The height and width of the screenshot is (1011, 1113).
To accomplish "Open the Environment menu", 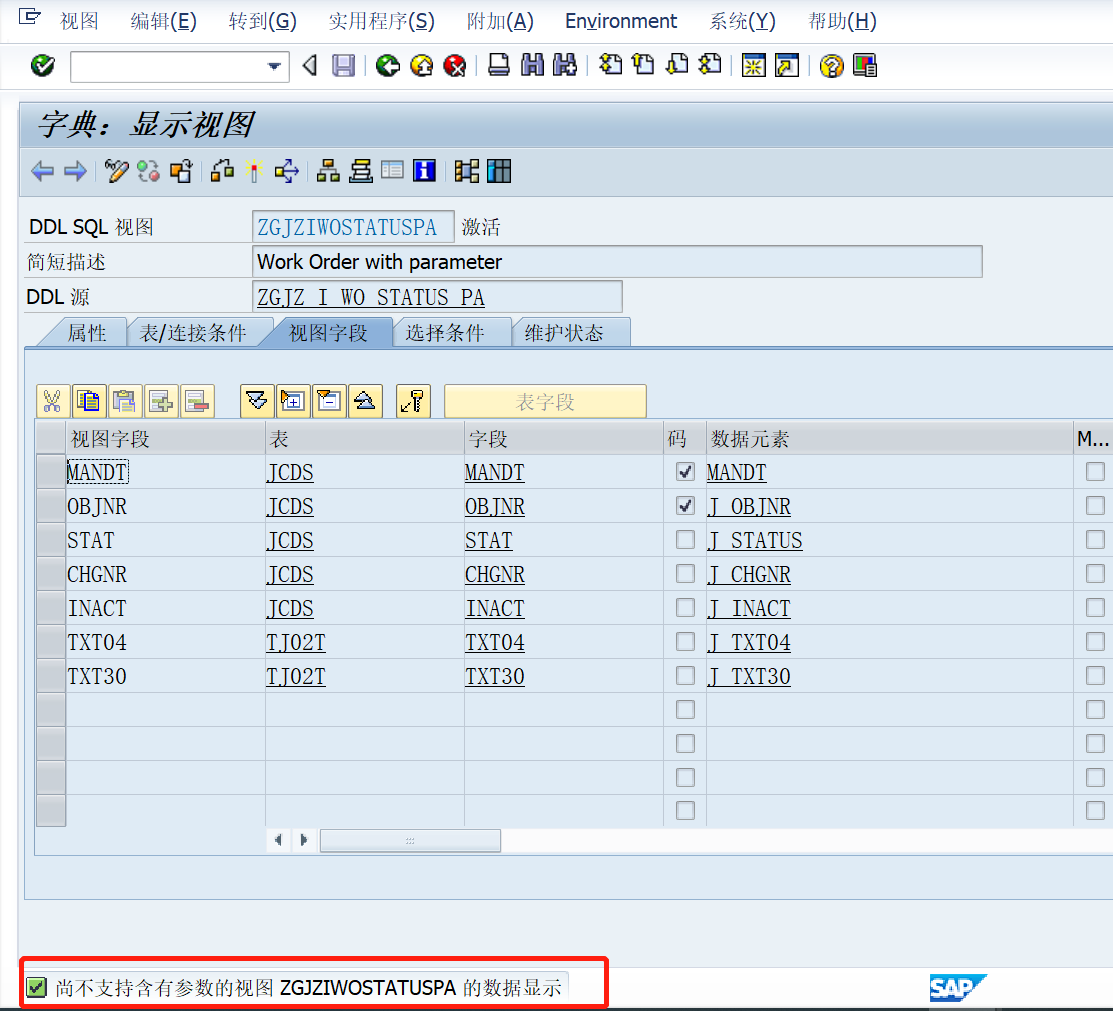I will 620,20.
